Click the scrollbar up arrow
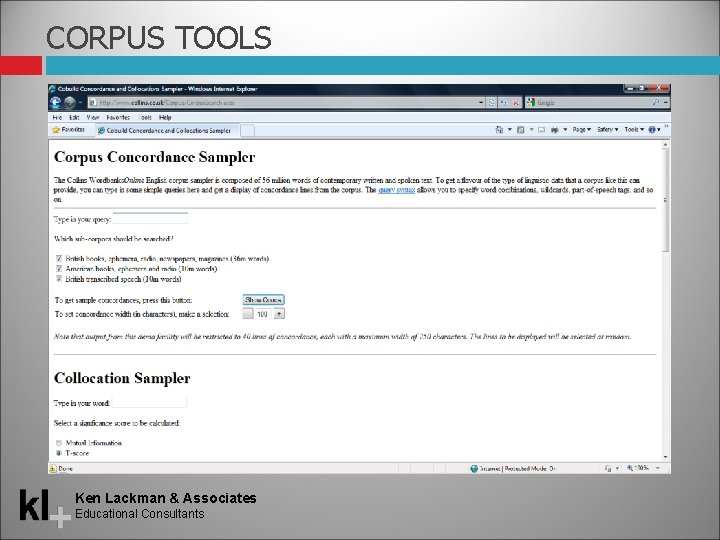Image resolution: width=720 pixels, height=540 pixels. (665, 144)
